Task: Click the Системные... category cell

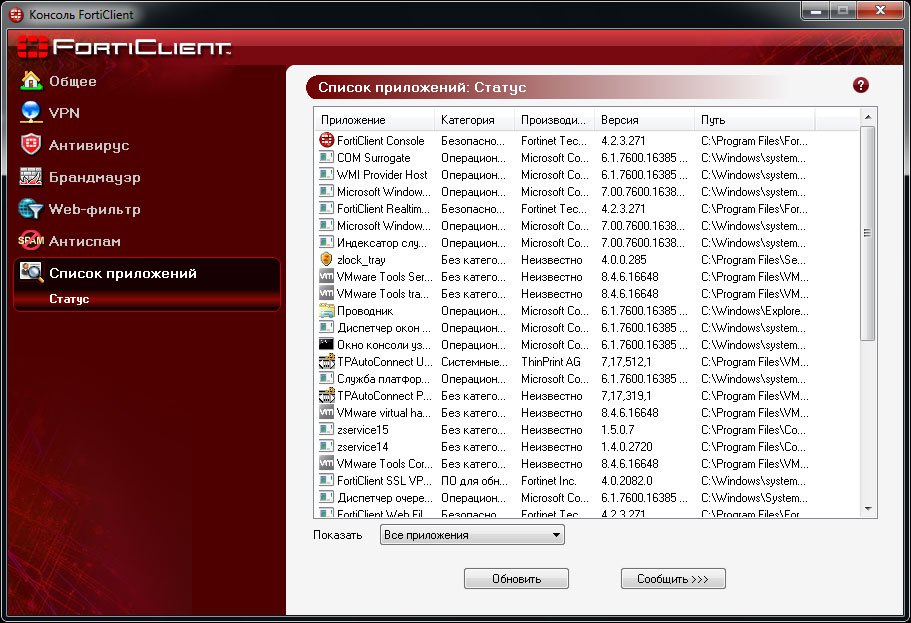Action: [x=474, y=361]
